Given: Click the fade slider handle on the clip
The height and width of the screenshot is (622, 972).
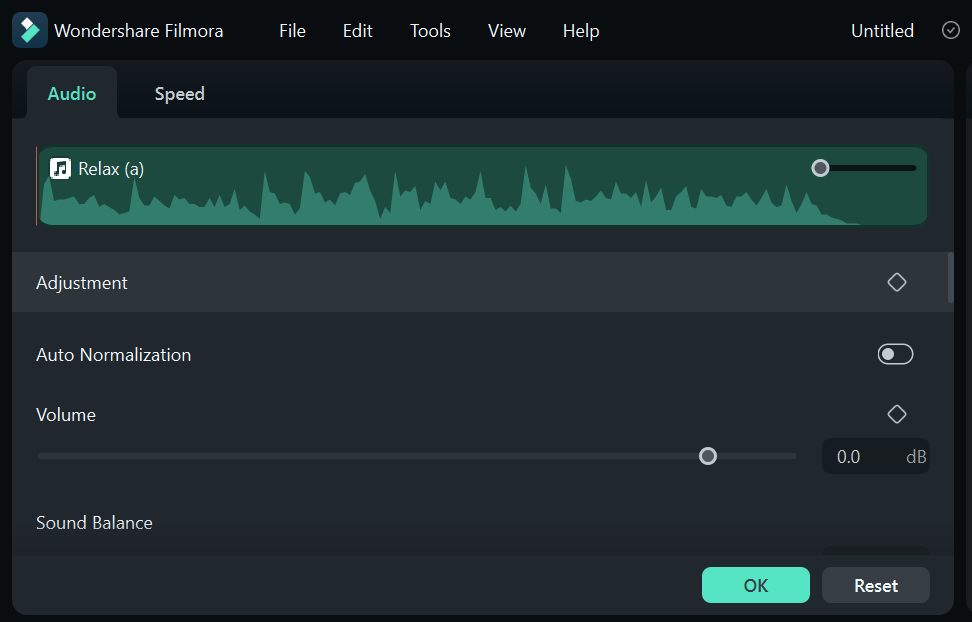Looking at the screenshot, I should (821, 168).
